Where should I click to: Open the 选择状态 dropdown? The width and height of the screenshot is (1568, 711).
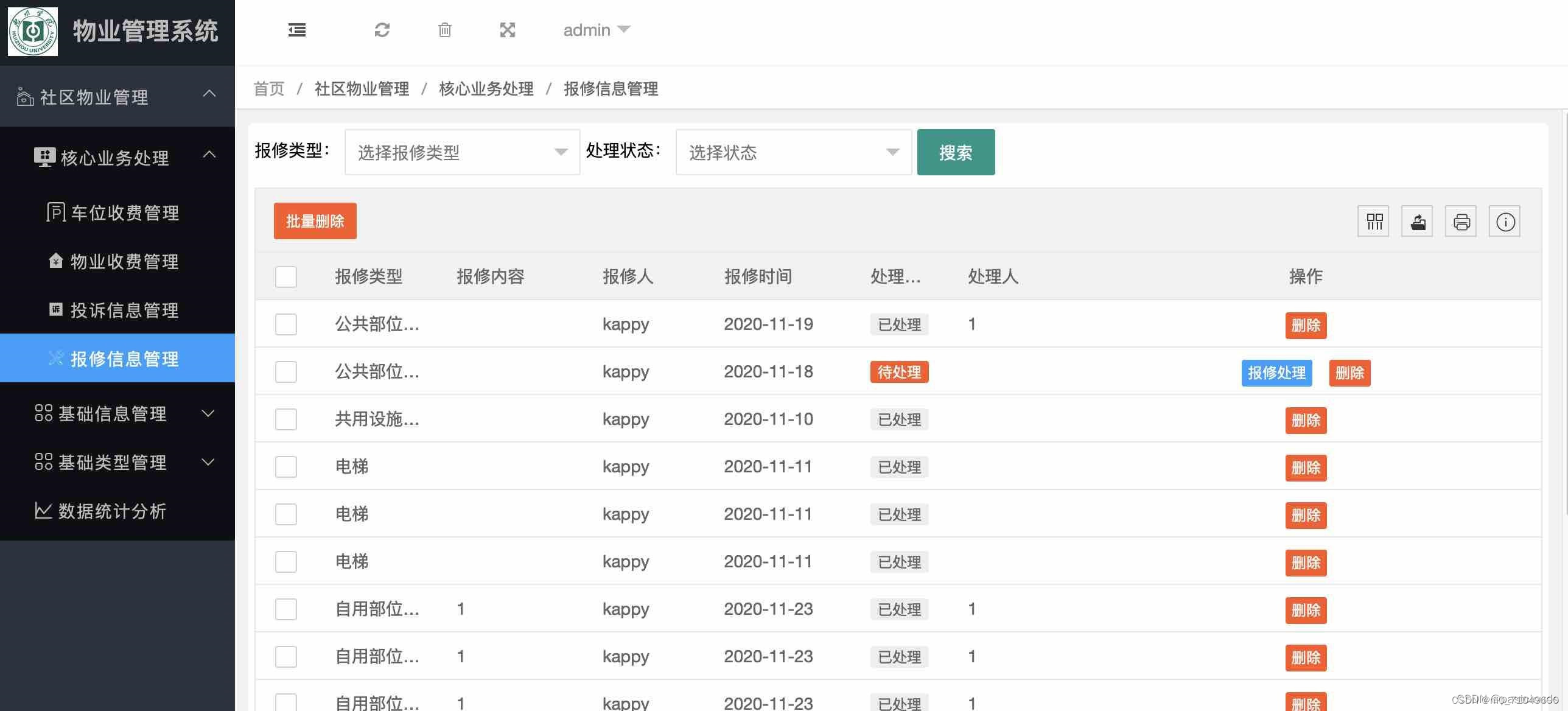click(x=793, y=152)
